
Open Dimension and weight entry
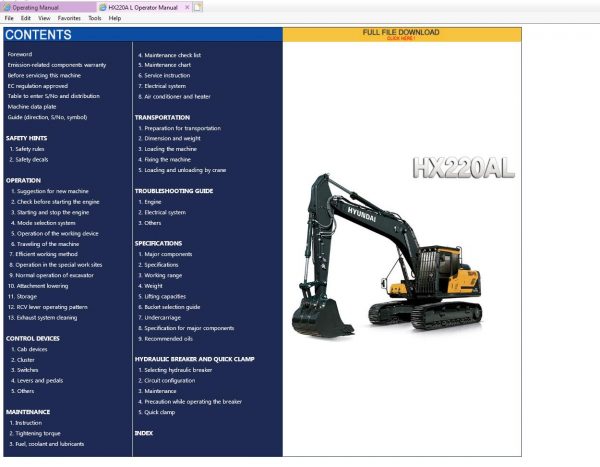coord(170,139)
